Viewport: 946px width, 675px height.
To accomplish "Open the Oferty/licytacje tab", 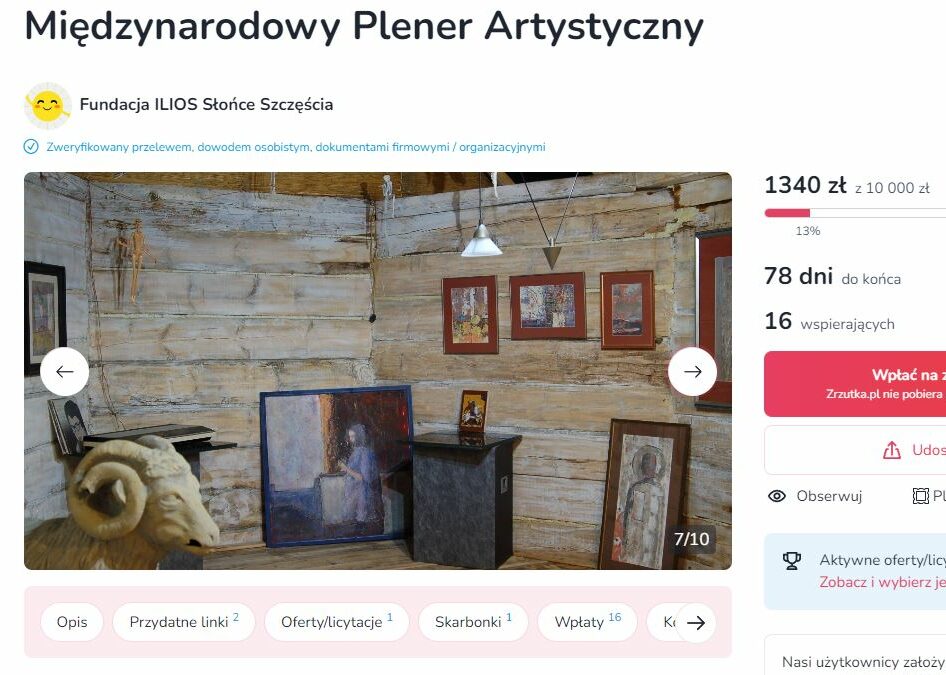I will [x=337, y=622].
